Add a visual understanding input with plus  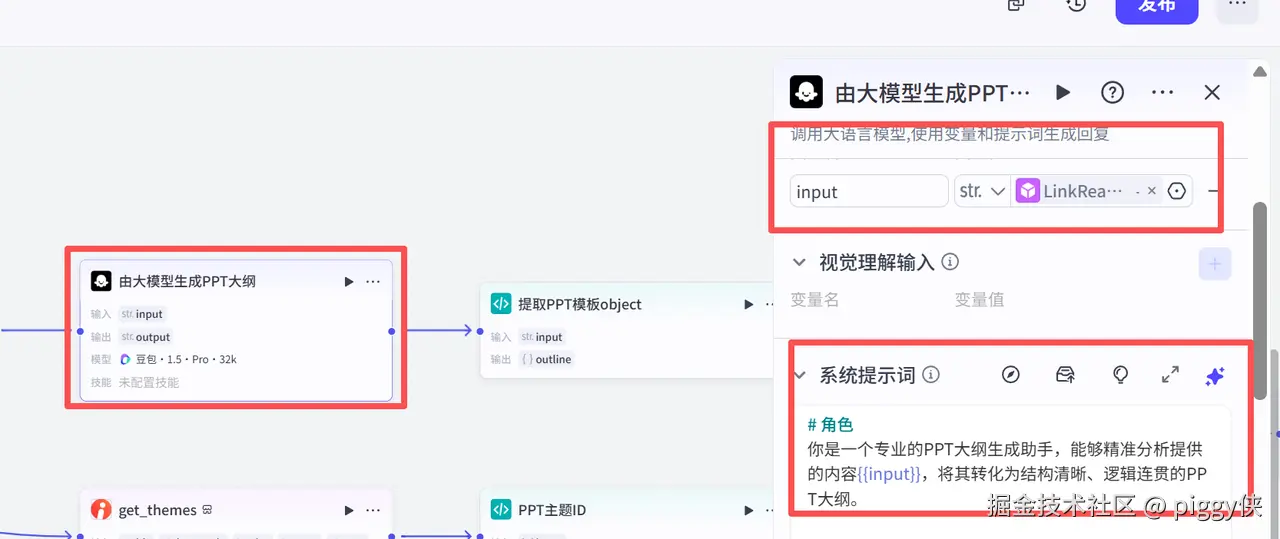(x=1215, y=264)
